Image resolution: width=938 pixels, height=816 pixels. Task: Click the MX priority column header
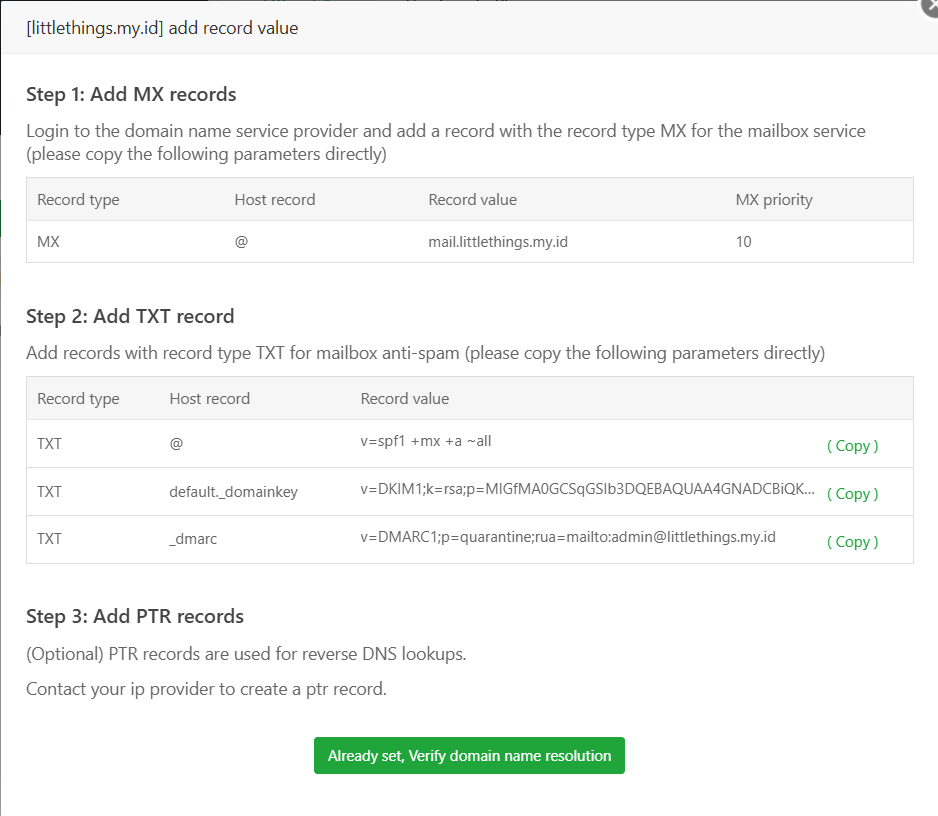click(x=774, y=199)
